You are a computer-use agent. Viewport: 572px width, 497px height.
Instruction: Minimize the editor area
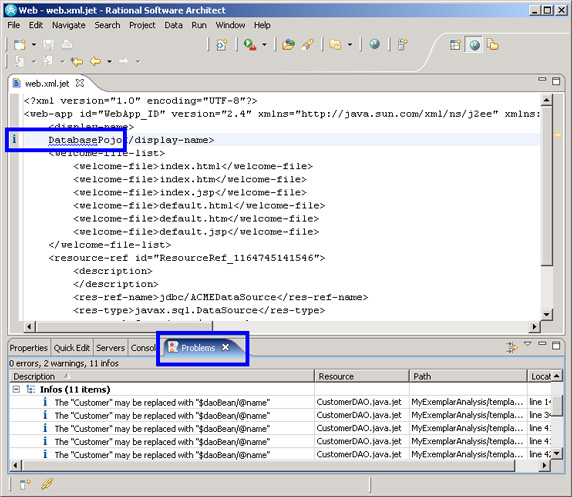tap(542, 79)
